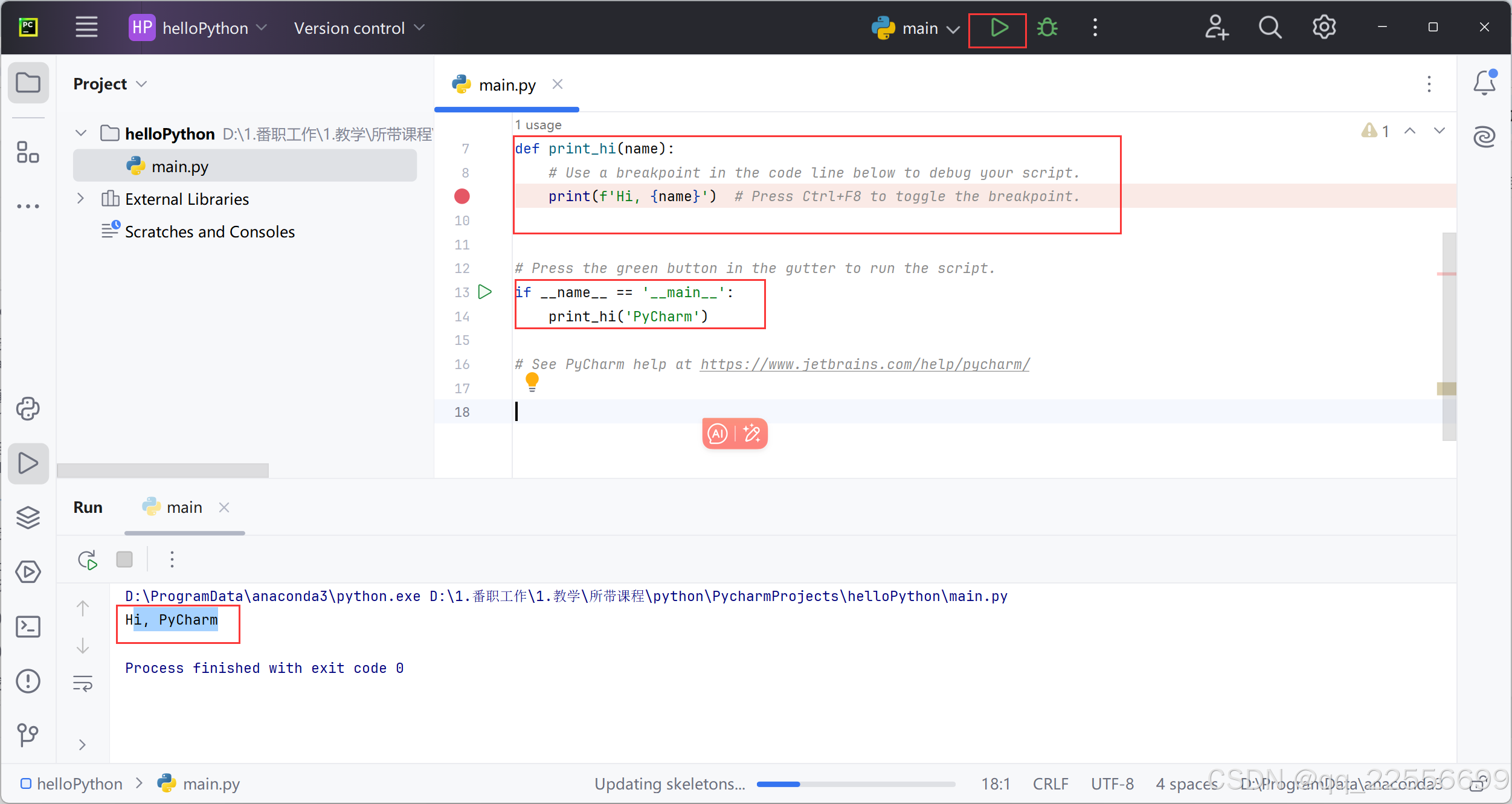Open notifications bell
This screenshot has width=1512, height=804.
point(1485,83)
